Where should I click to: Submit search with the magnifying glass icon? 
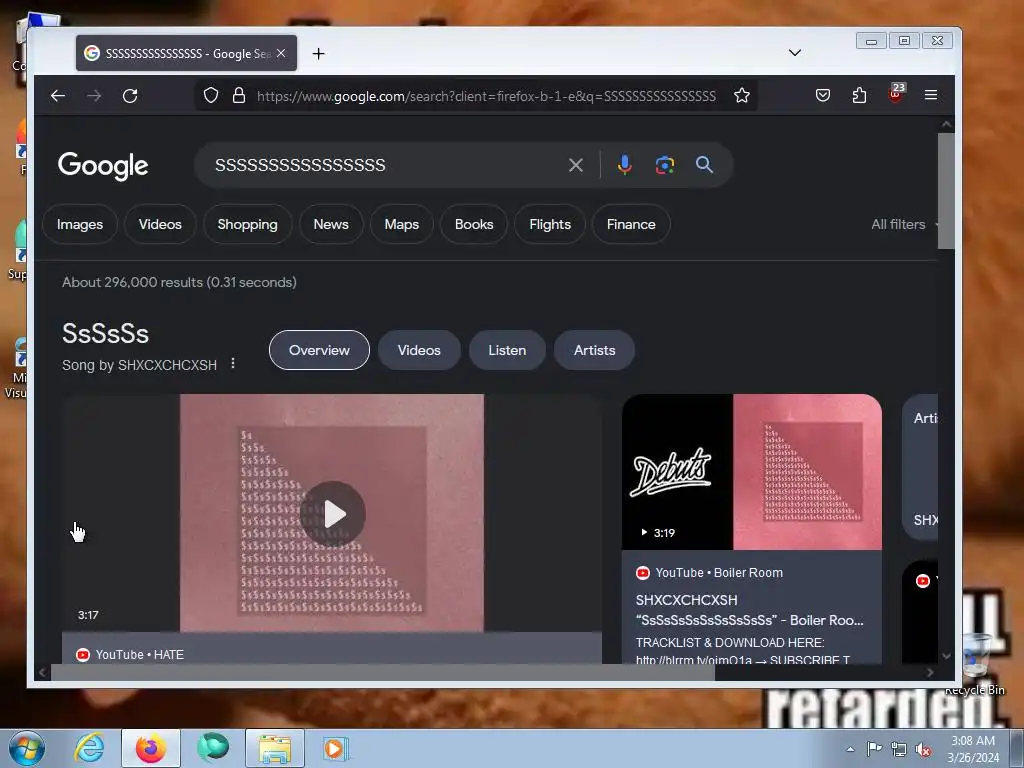pos(704,165)
